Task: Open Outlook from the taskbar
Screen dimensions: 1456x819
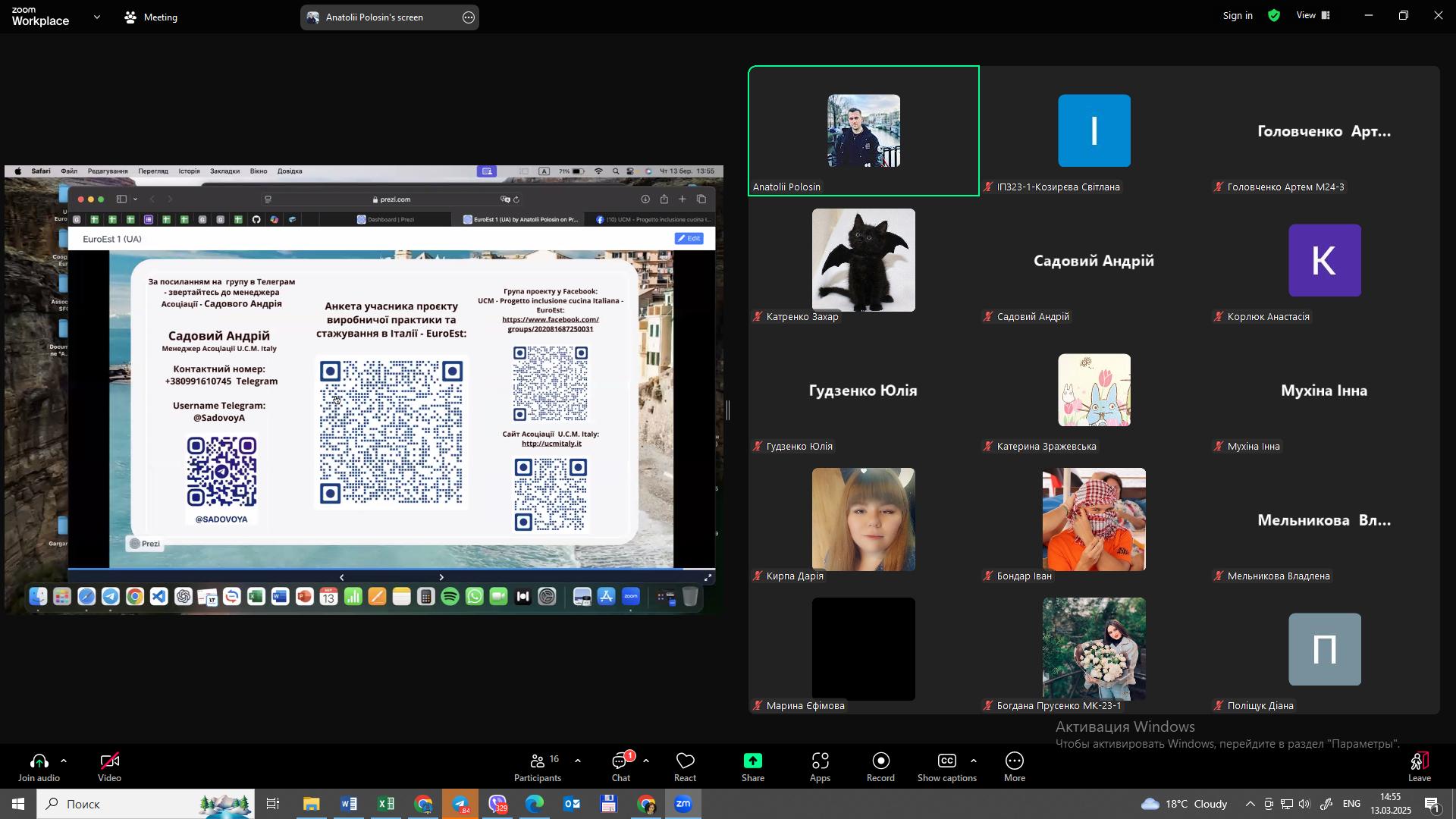Action: 572,804
